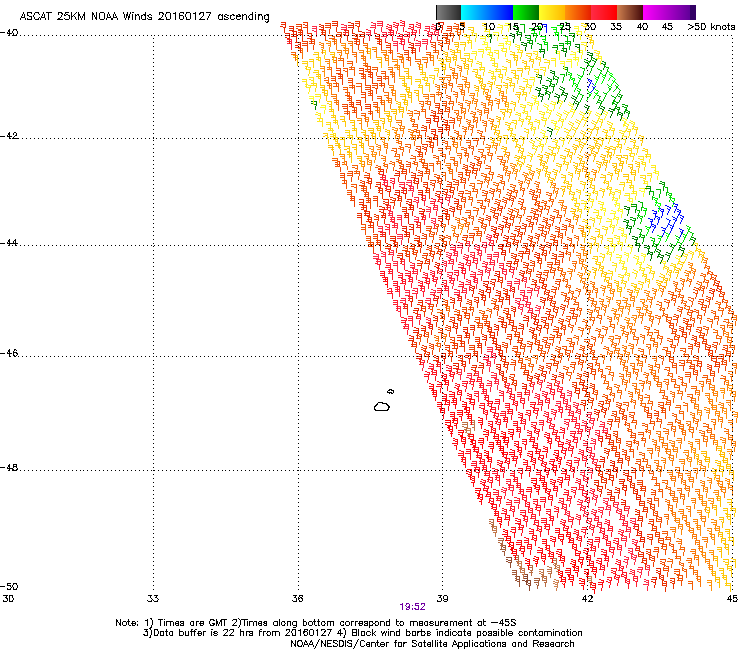
Task: Click the gray segment of the wind speed color bar
Action: click(448, 12)
